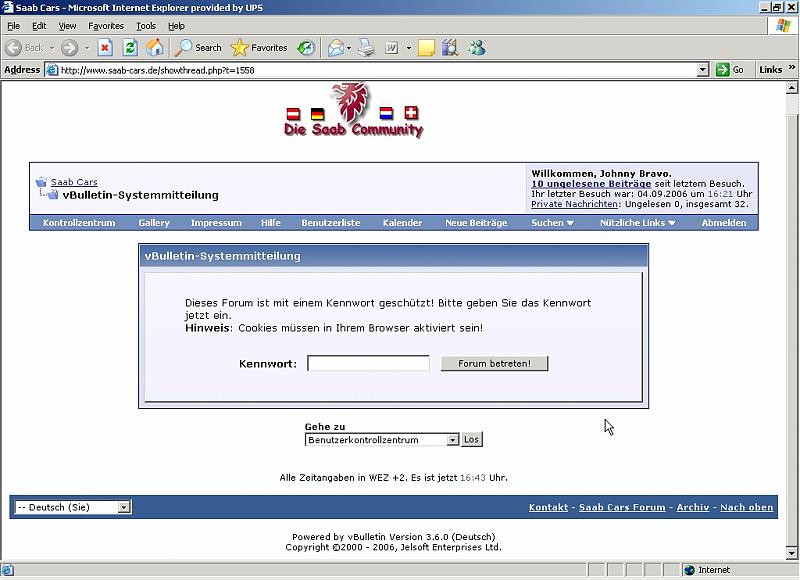Expand the Links toolbar chevron
The image size is (800, 580).
(x=792, y=67)
